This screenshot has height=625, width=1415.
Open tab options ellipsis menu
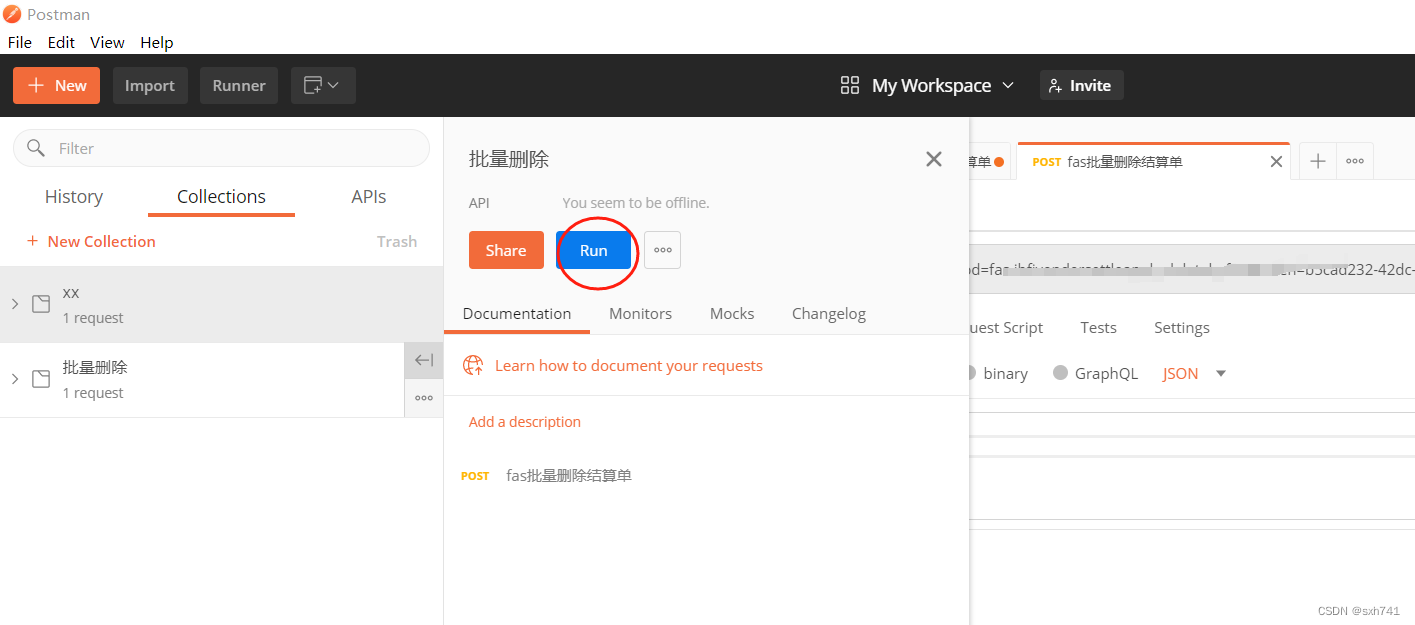click(1355, 161)
